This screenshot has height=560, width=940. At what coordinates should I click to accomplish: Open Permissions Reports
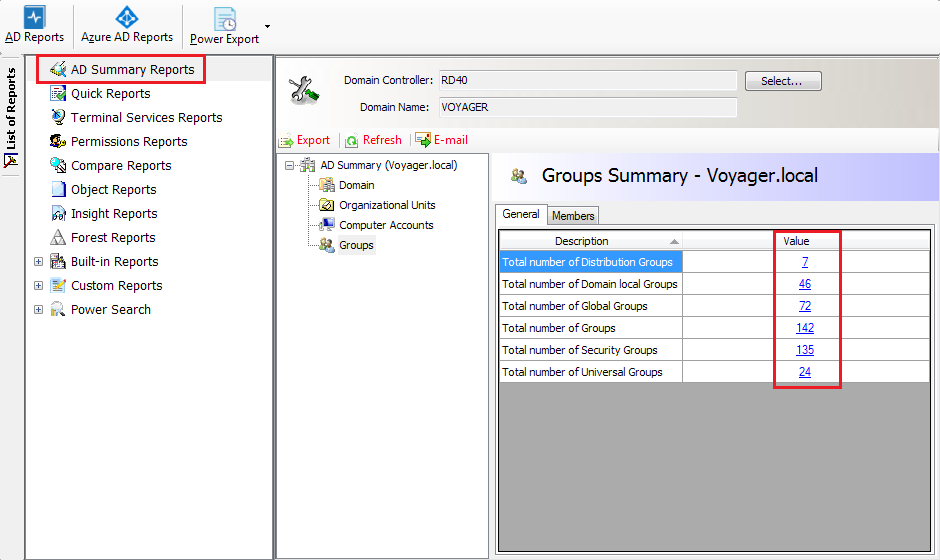(129, 141)
